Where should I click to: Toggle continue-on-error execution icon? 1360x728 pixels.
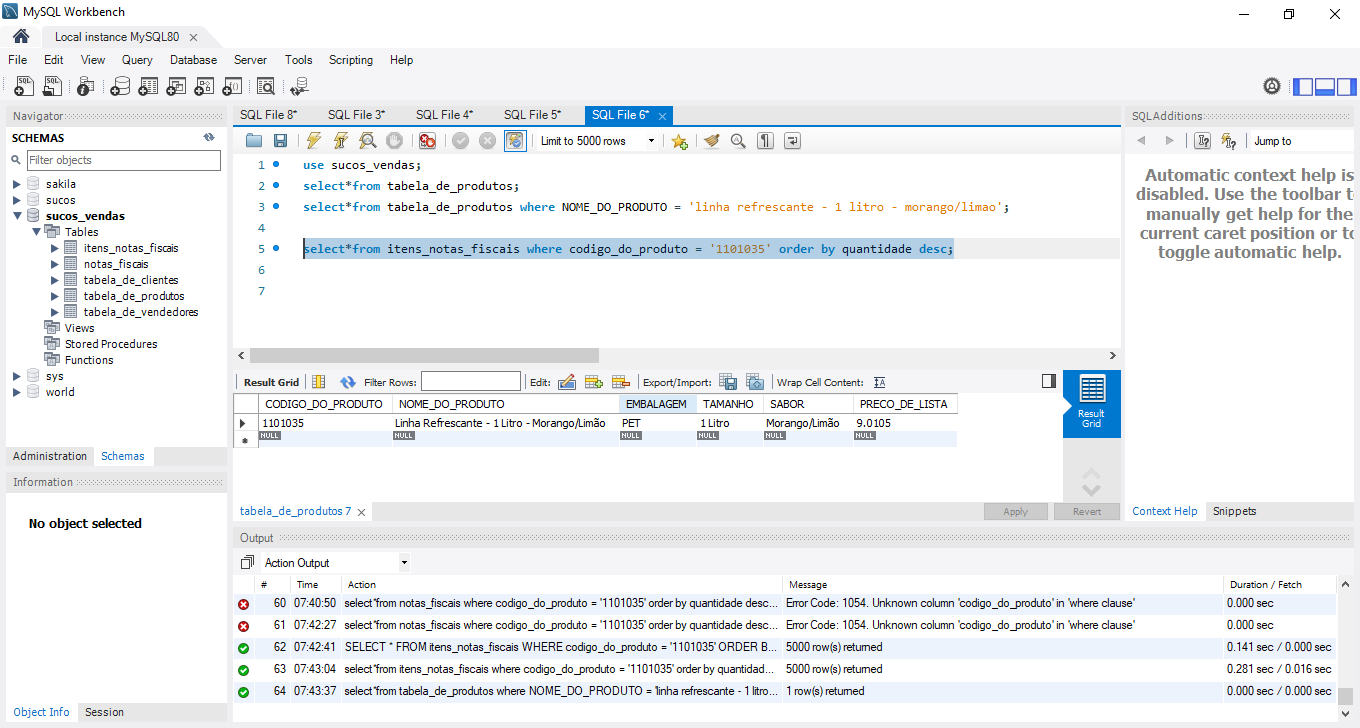(x=427, y=141)
